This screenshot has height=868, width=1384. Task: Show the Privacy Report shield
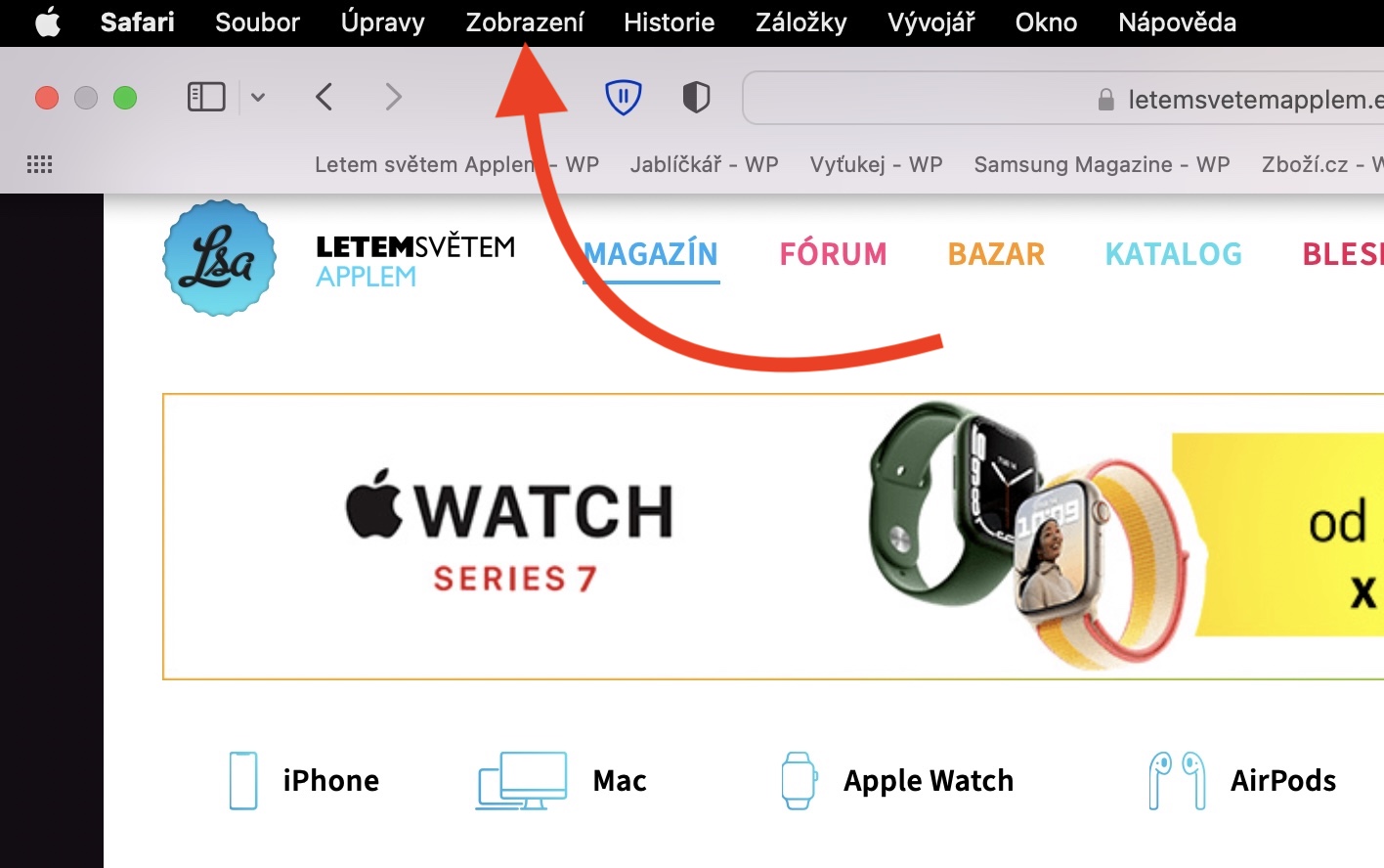696,97
